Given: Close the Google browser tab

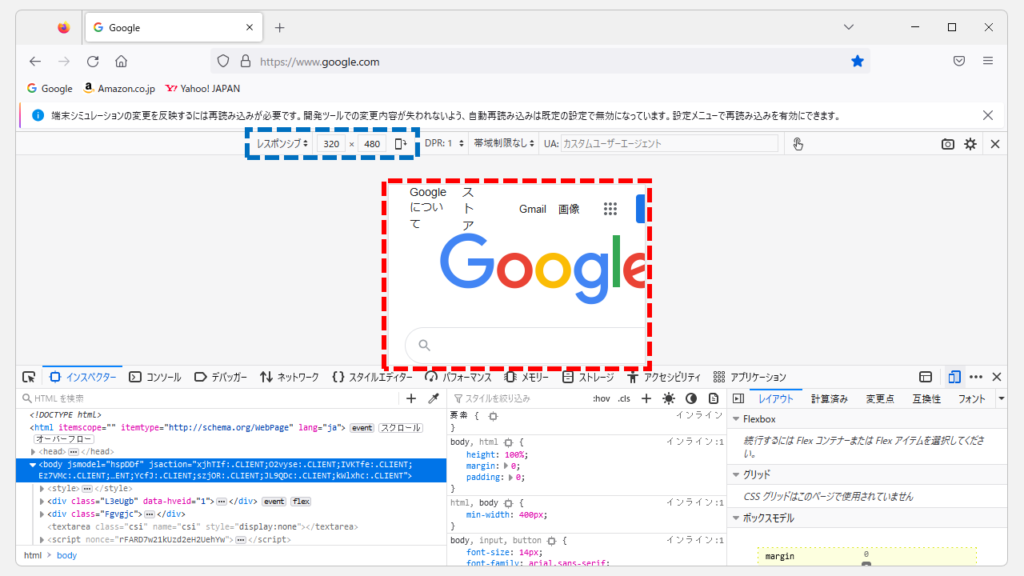Looking at the screenshot, I should click(249, 27).
